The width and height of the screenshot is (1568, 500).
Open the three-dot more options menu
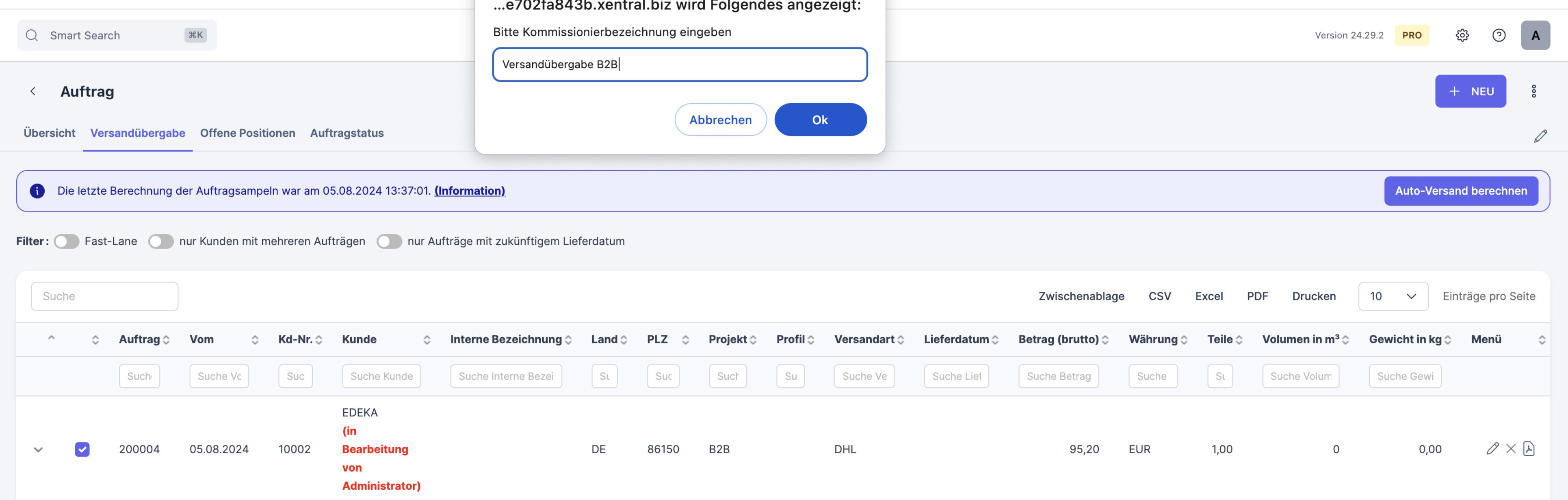pos(1533,91)
